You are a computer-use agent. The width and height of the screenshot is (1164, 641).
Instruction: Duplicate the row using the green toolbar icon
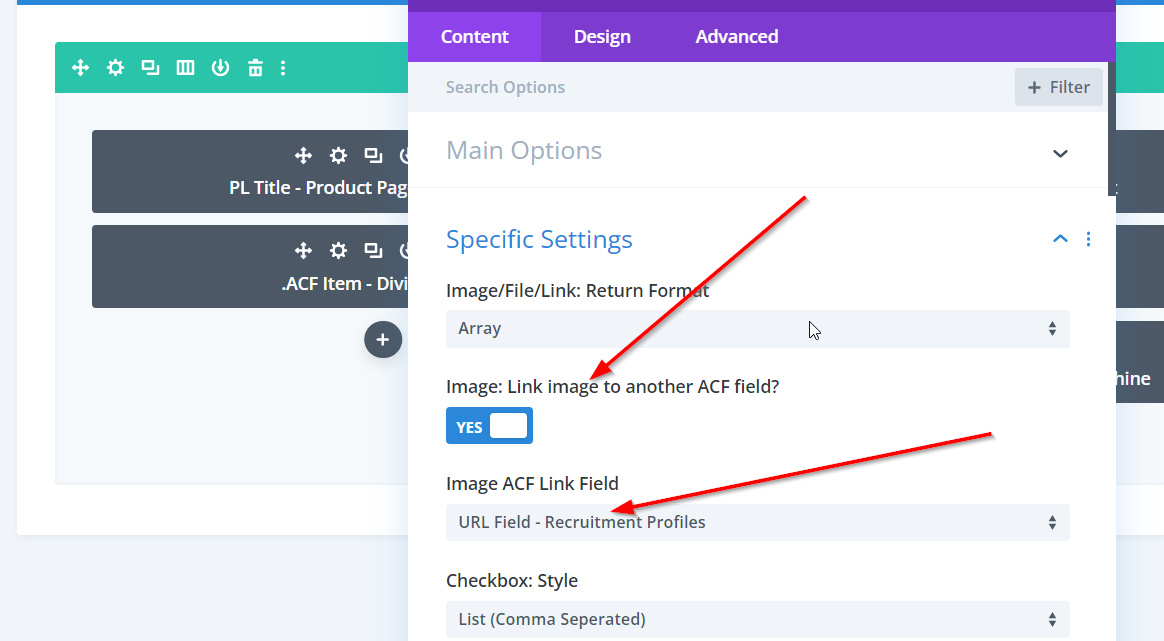[x=150, y=68]
